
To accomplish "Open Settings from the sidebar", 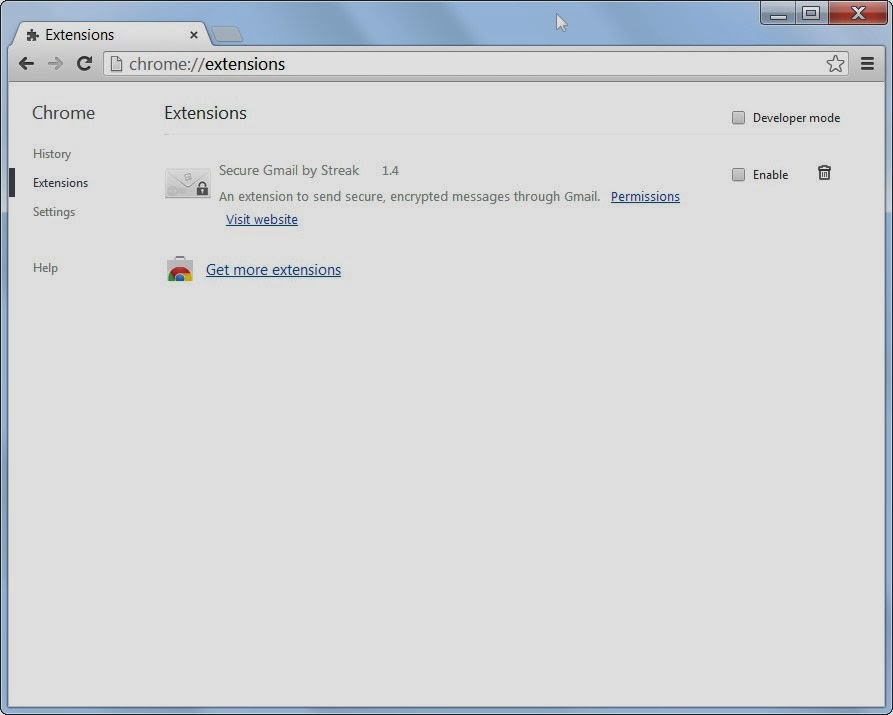I will pos(54,212).
